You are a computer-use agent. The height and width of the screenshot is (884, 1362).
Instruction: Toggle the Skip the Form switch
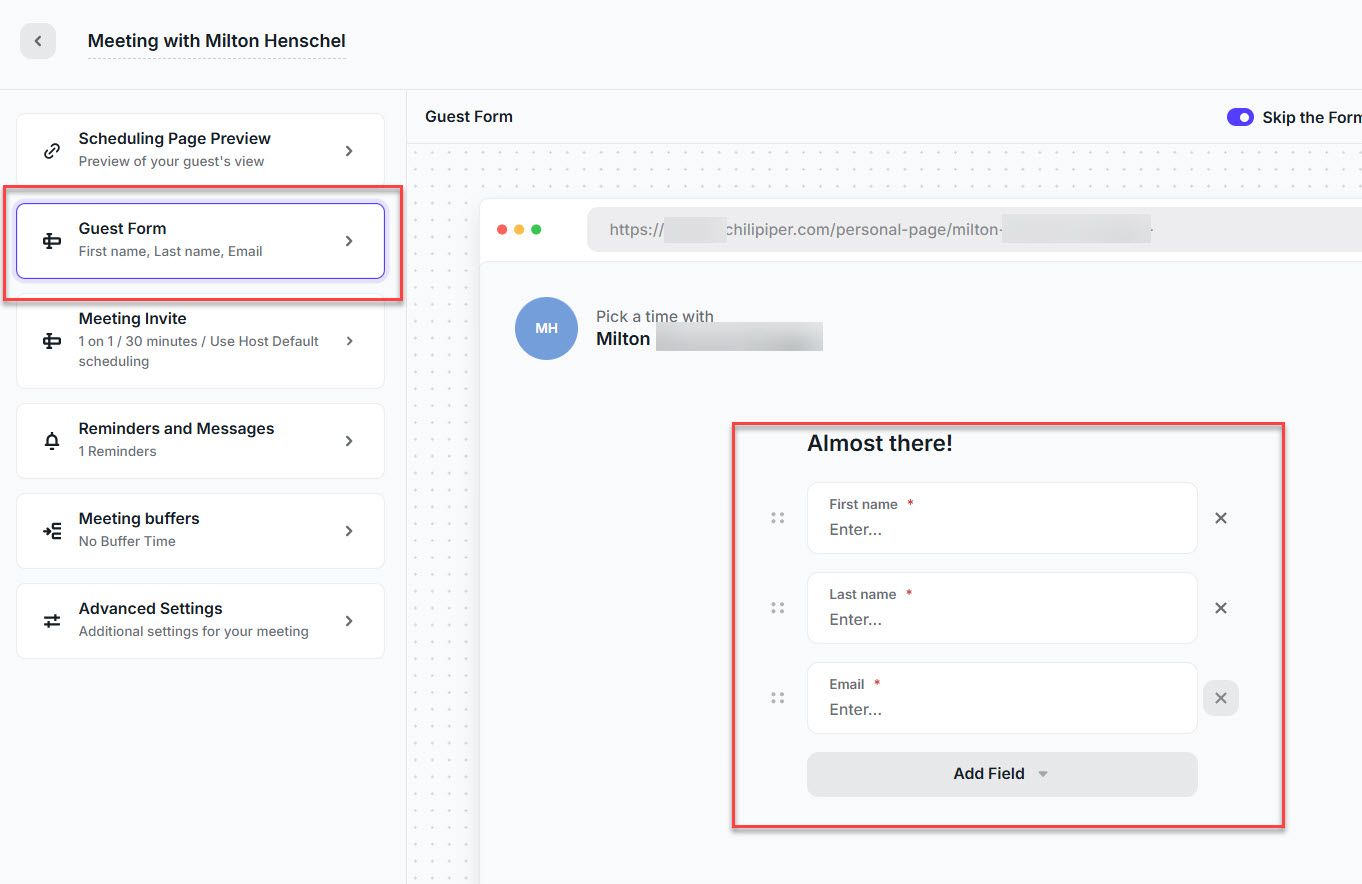(x=1240, y=117)
